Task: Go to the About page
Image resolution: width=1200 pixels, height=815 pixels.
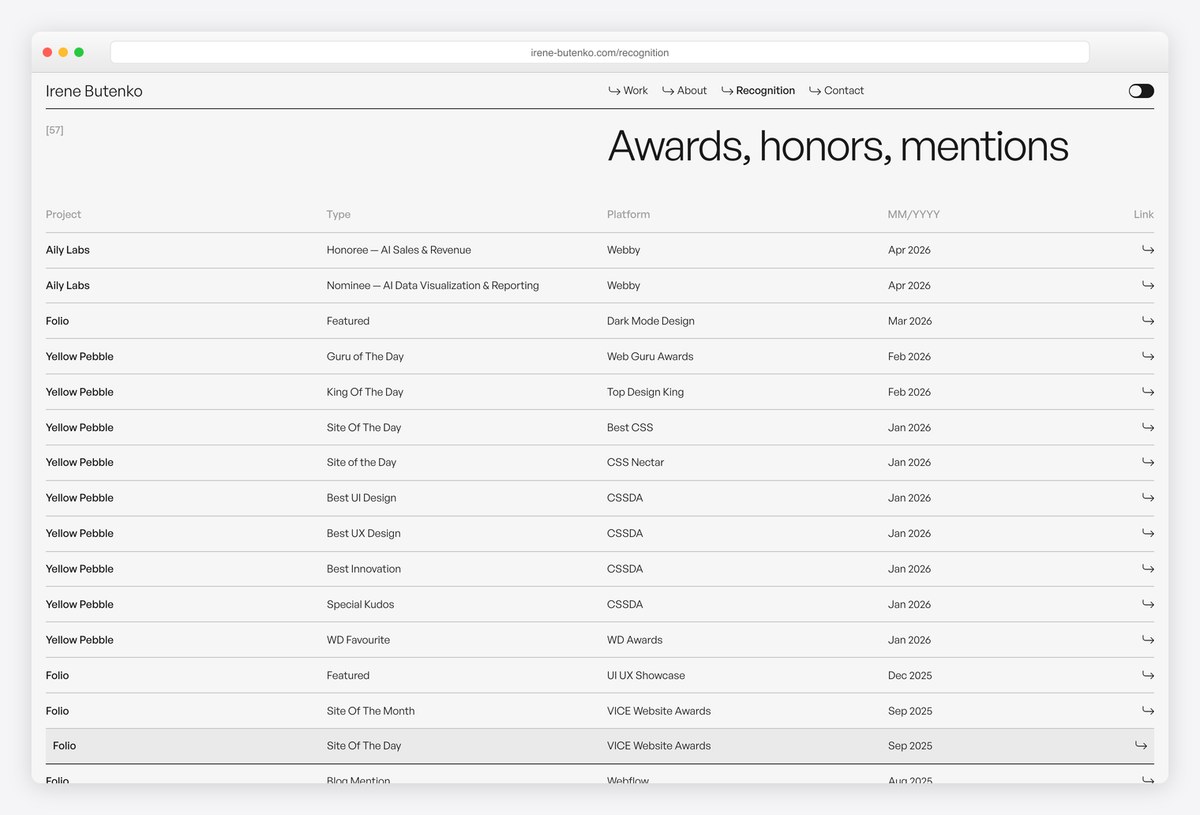Action: [x=684, y=91]
